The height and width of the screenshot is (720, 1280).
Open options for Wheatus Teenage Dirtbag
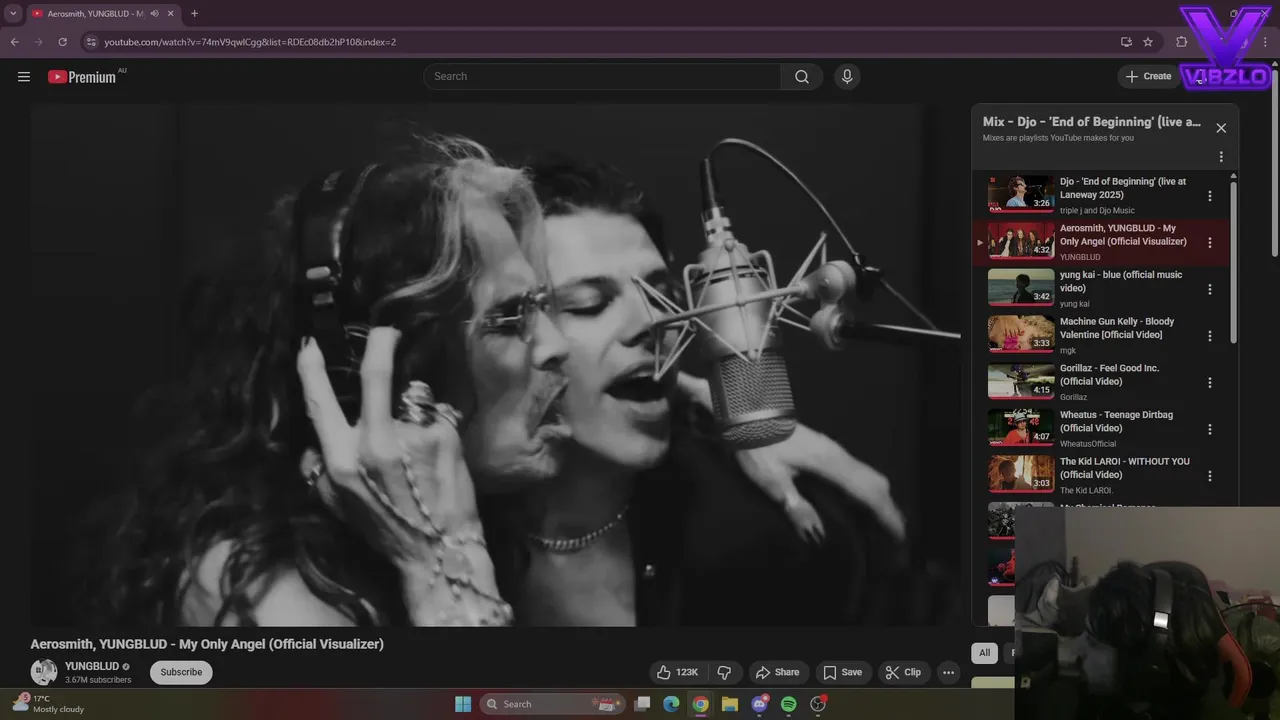(1210, 429)
